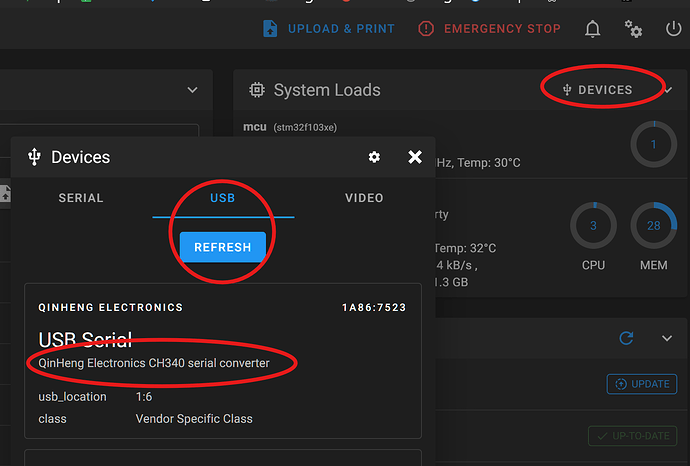Switch to the Serial tab
690x466 pixels.
pos(81,198)
